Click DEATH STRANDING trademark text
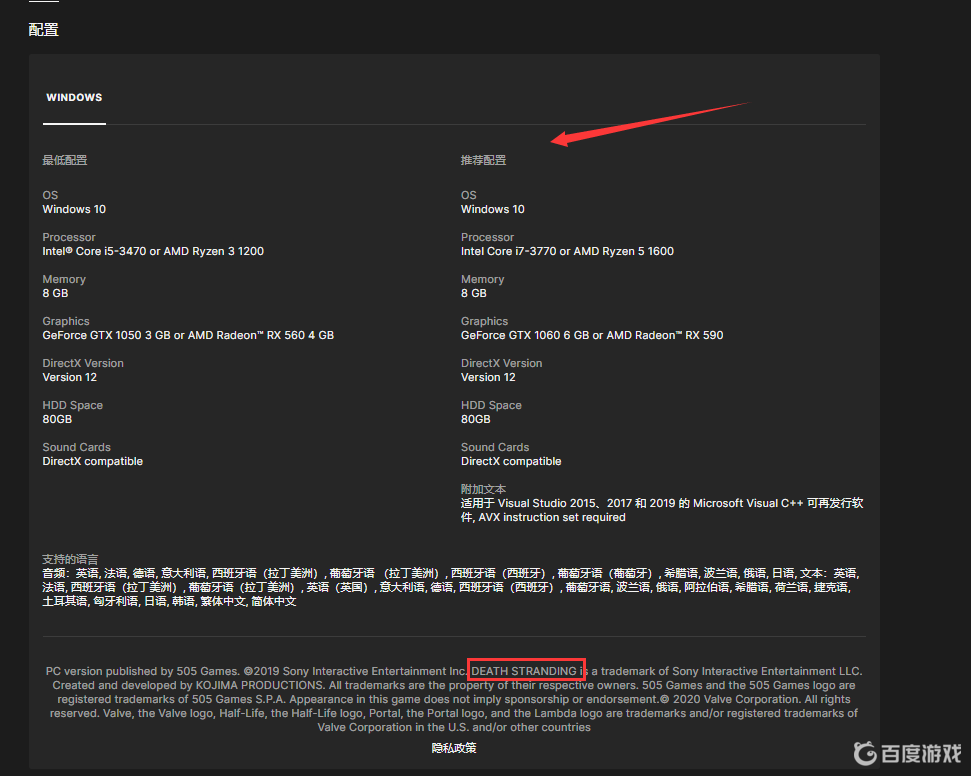 click(524, 671)
